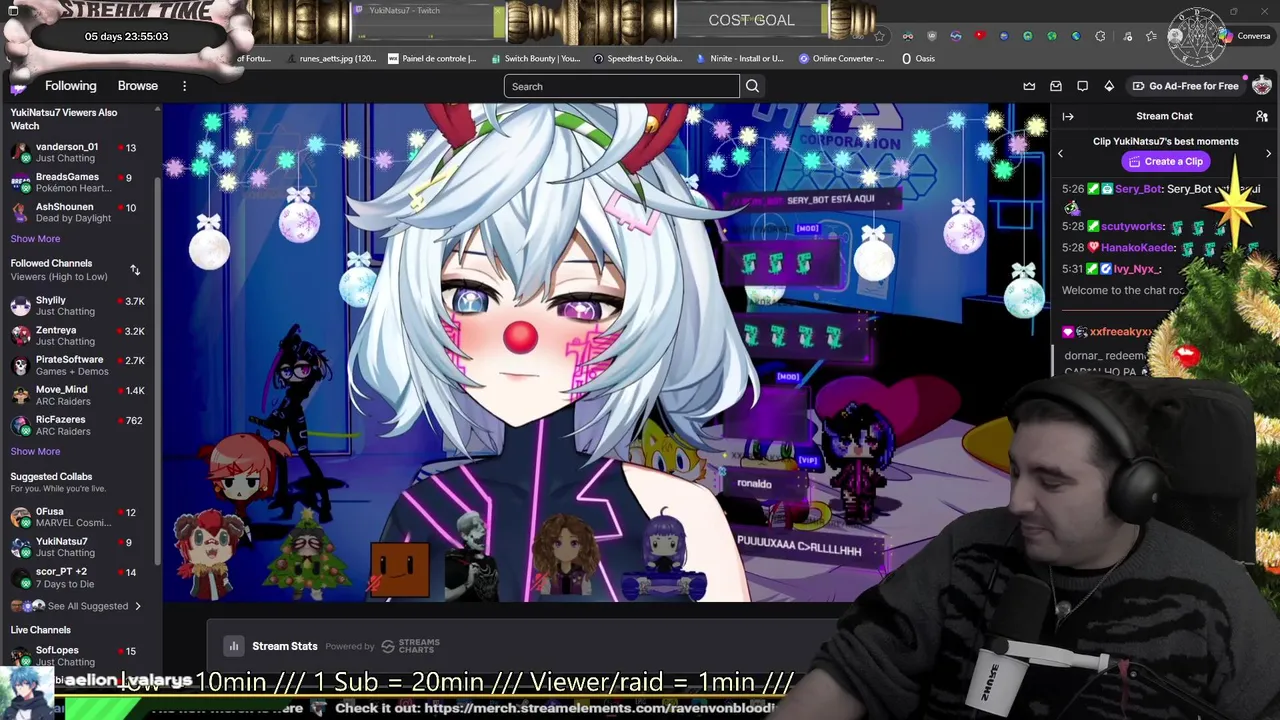Open the Online Converter bookmark
1280x720 pixels.
[842, 58]
